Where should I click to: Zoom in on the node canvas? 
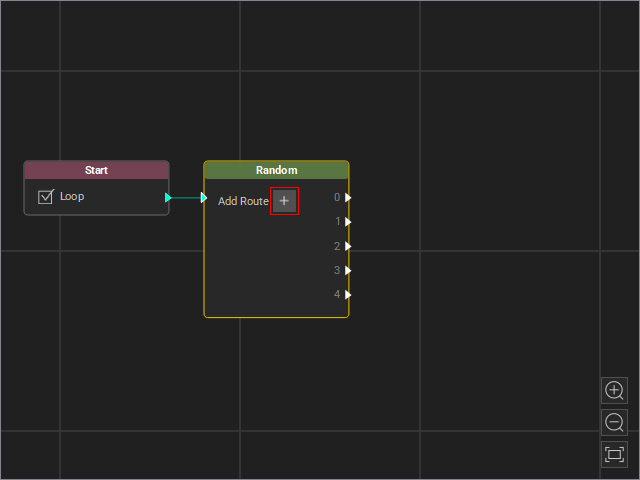(614, 391)
